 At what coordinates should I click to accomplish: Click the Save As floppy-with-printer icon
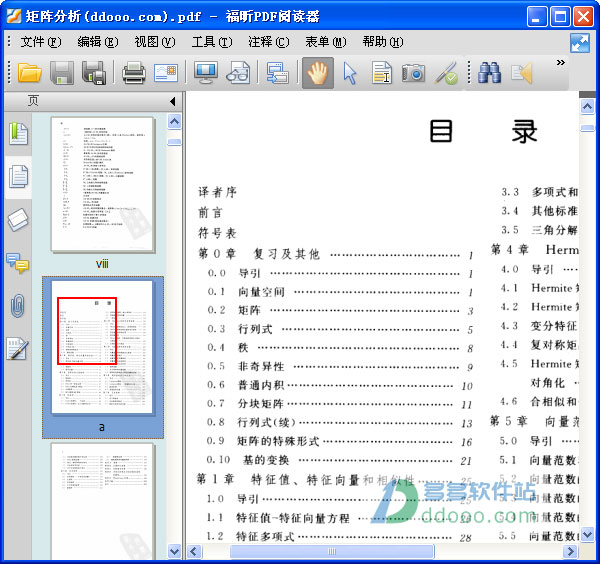pos(94,73)
